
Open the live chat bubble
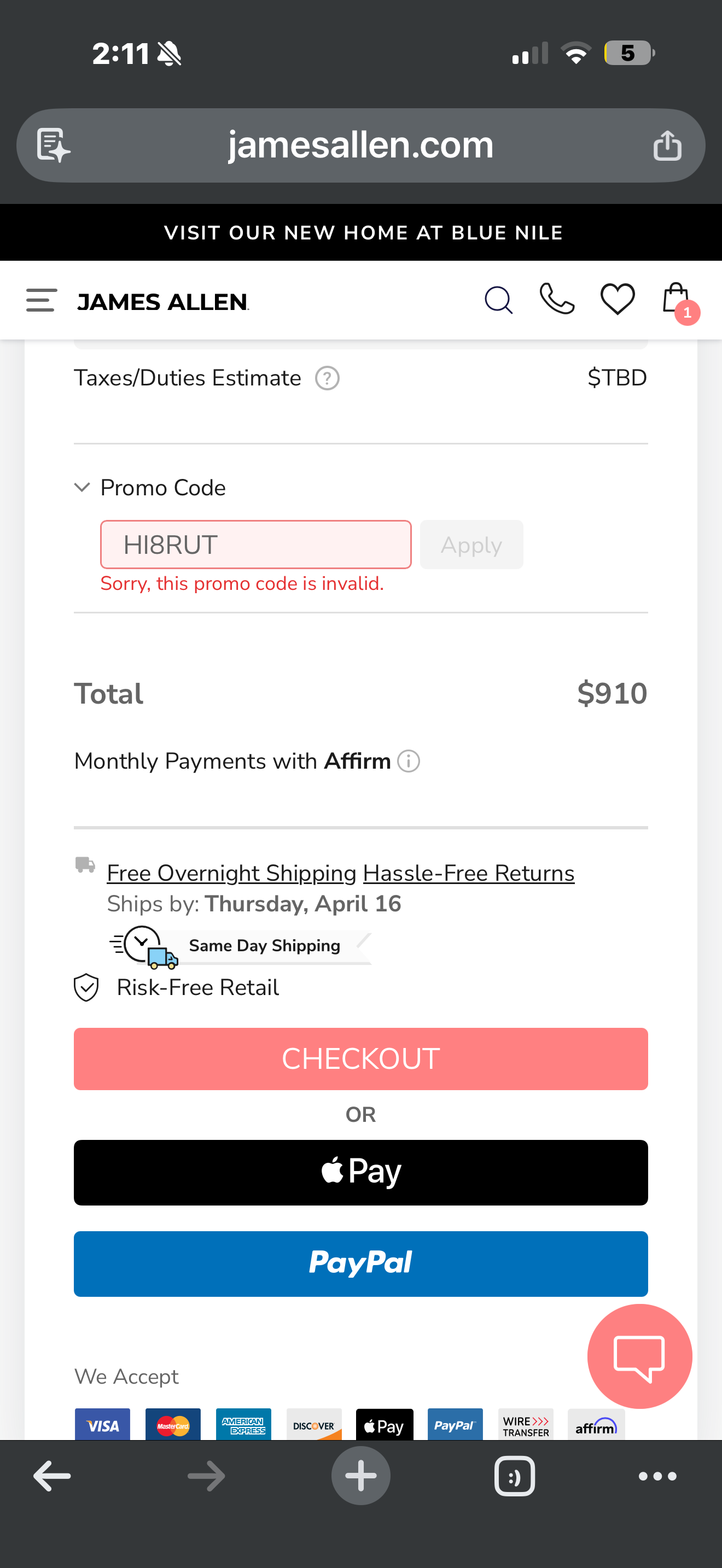pyautogui.click(x=640, y=1356)
